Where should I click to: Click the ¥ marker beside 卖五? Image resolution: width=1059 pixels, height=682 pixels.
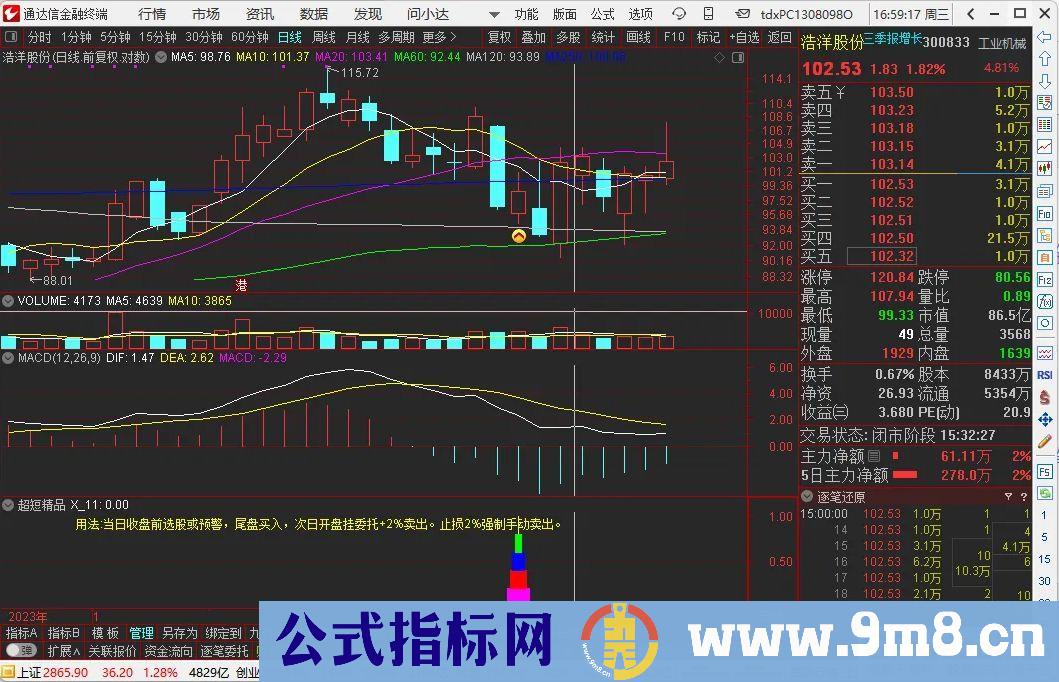pos(840,92)
